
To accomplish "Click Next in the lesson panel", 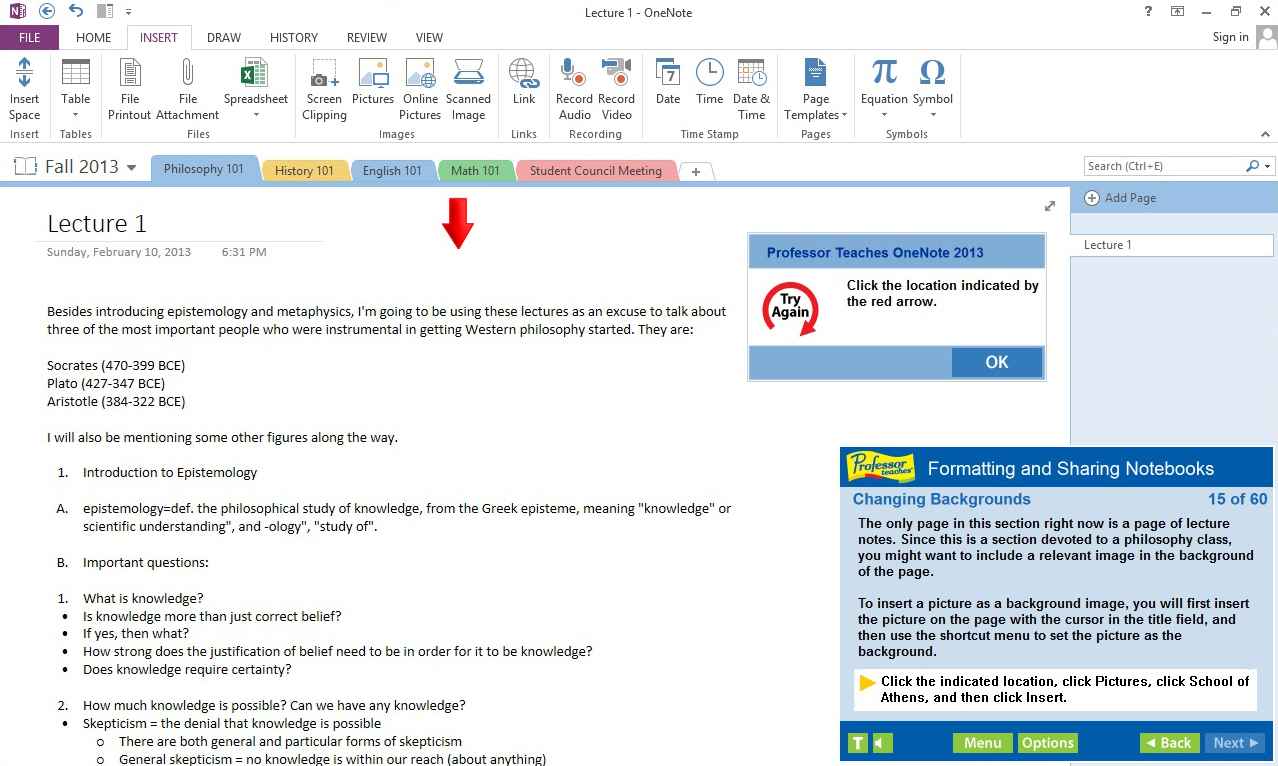I will 1234,743.
